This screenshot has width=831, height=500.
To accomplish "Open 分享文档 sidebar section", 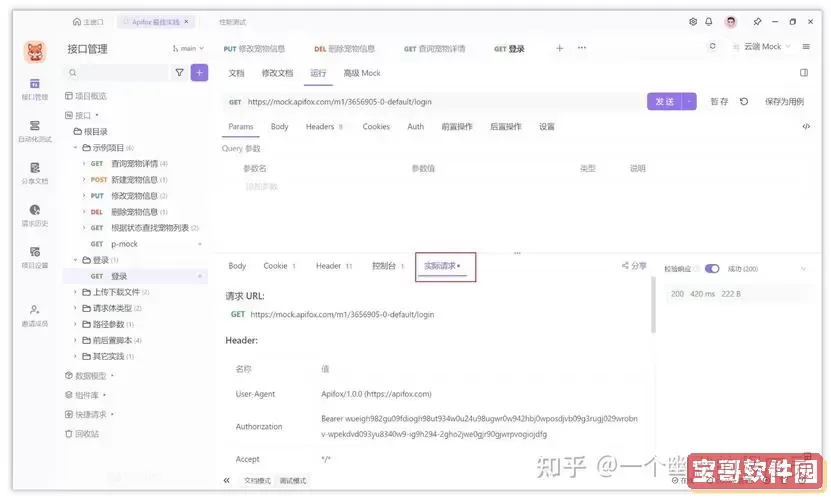I will coord(34,173).
